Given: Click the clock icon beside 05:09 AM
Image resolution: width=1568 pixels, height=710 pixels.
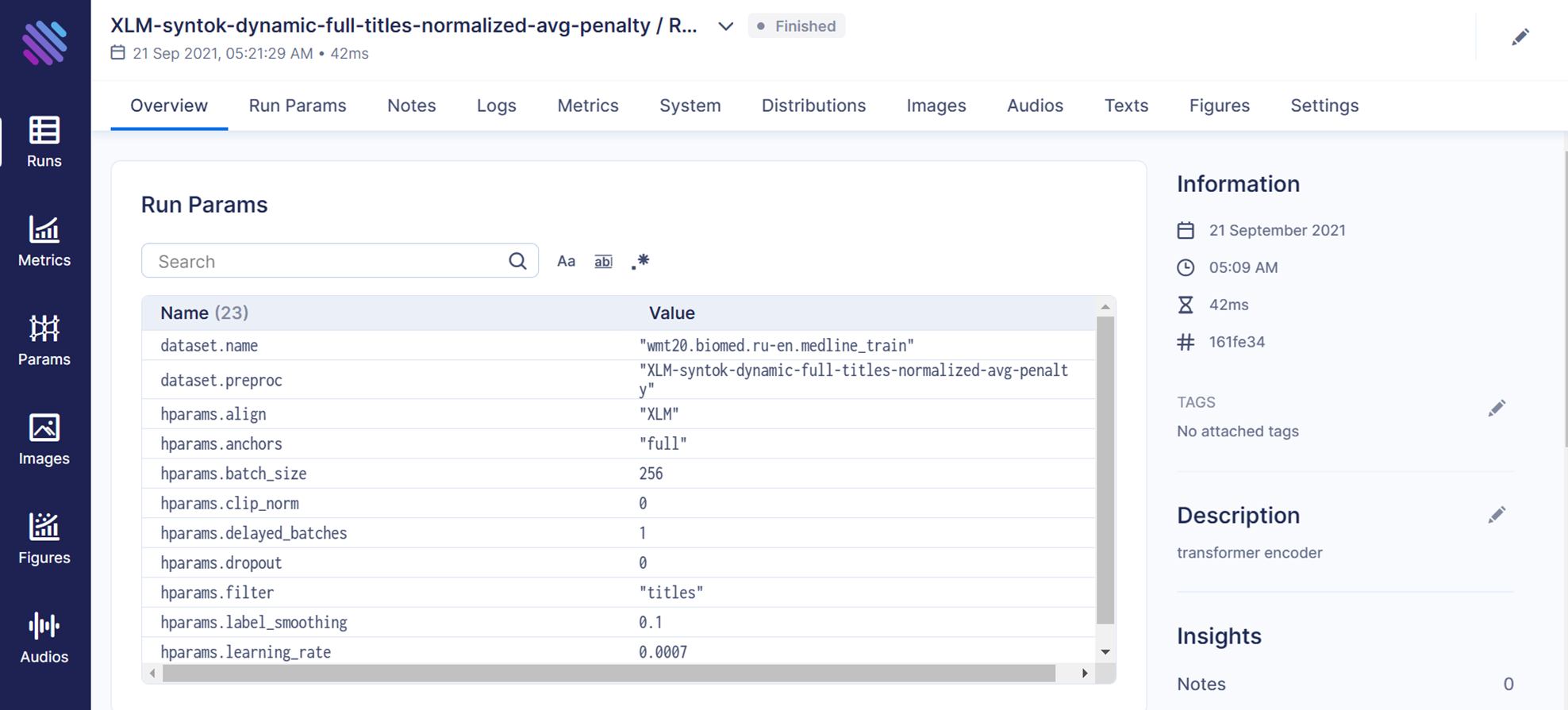Looking at the screenshot, I should [1186, 268].
